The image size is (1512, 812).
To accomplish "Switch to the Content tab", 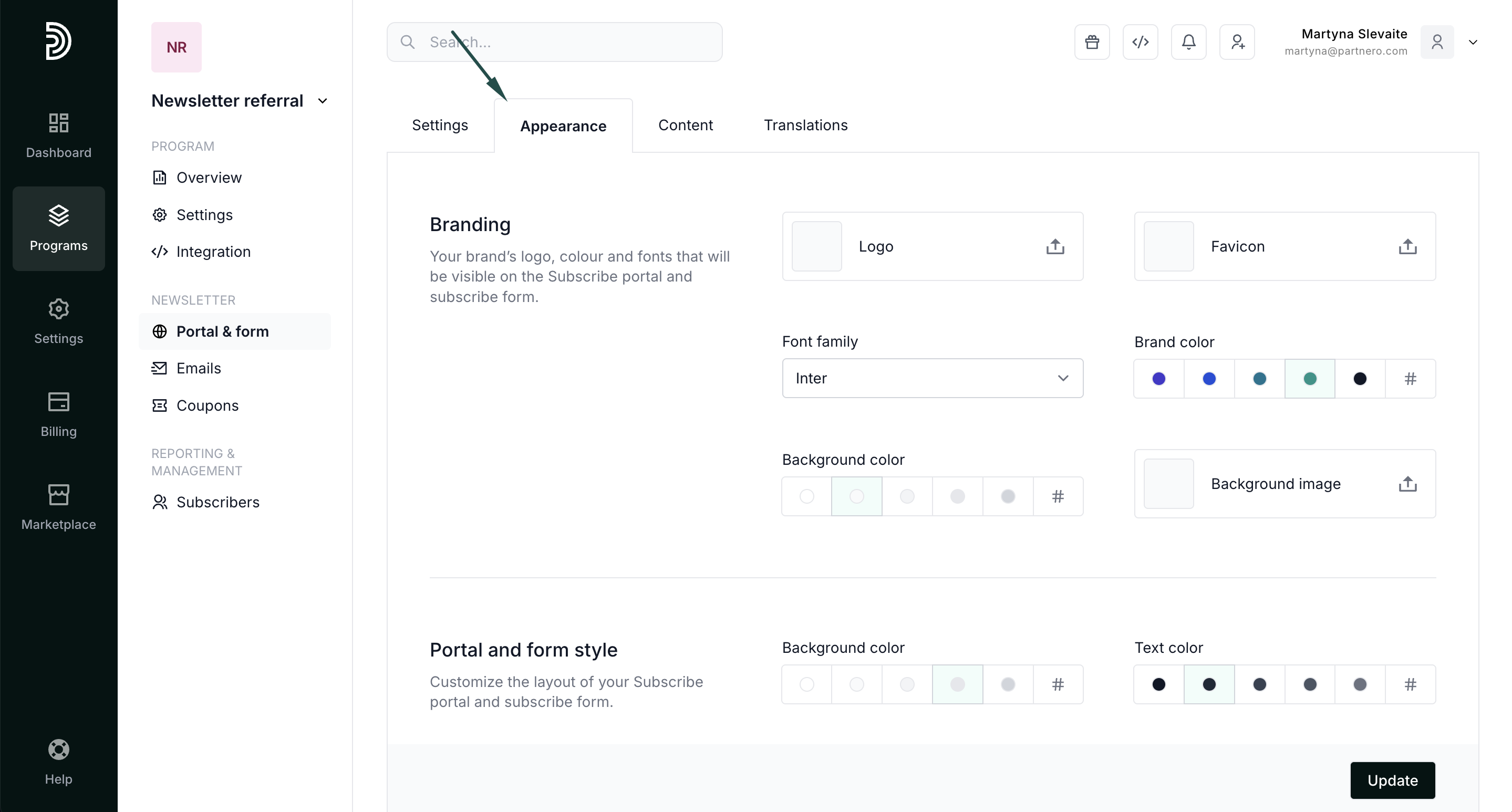I will [685, 125].
